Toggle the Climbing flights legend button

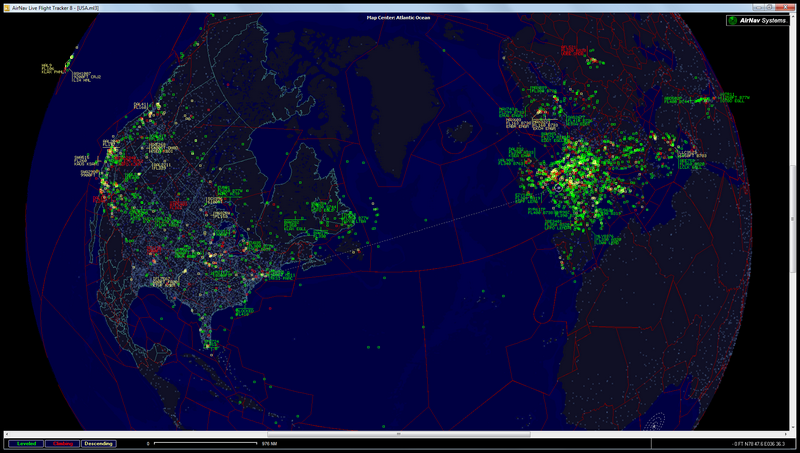point(62,443)
